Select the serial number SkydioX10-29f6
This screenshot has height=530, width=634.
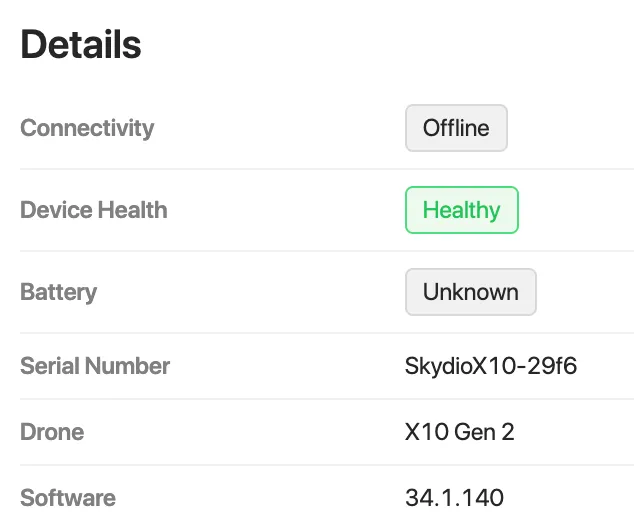pos(490,366)
